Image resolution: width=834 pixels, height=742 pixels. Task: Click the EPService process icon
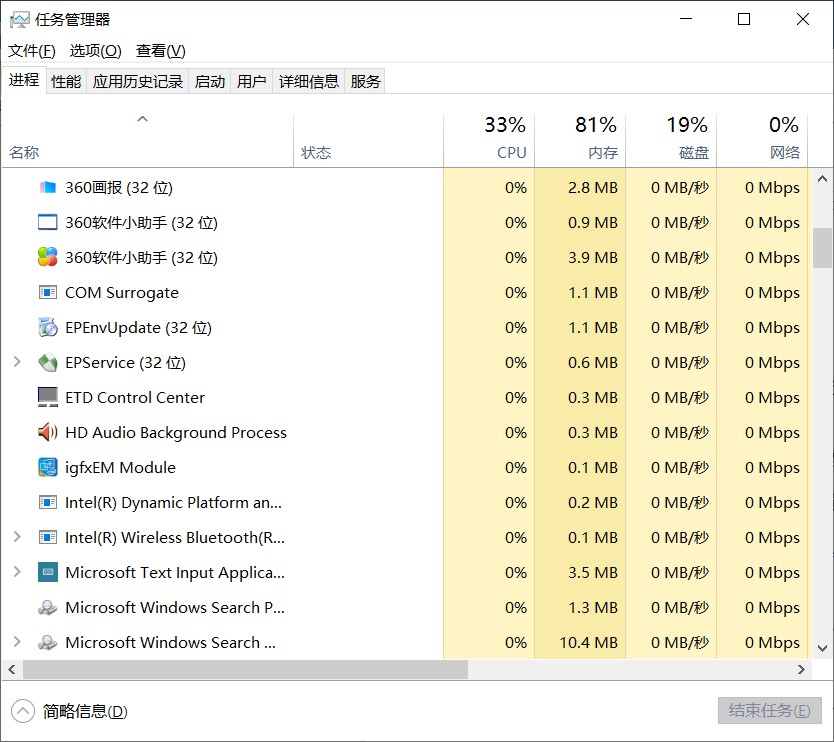tap(48, 363)
